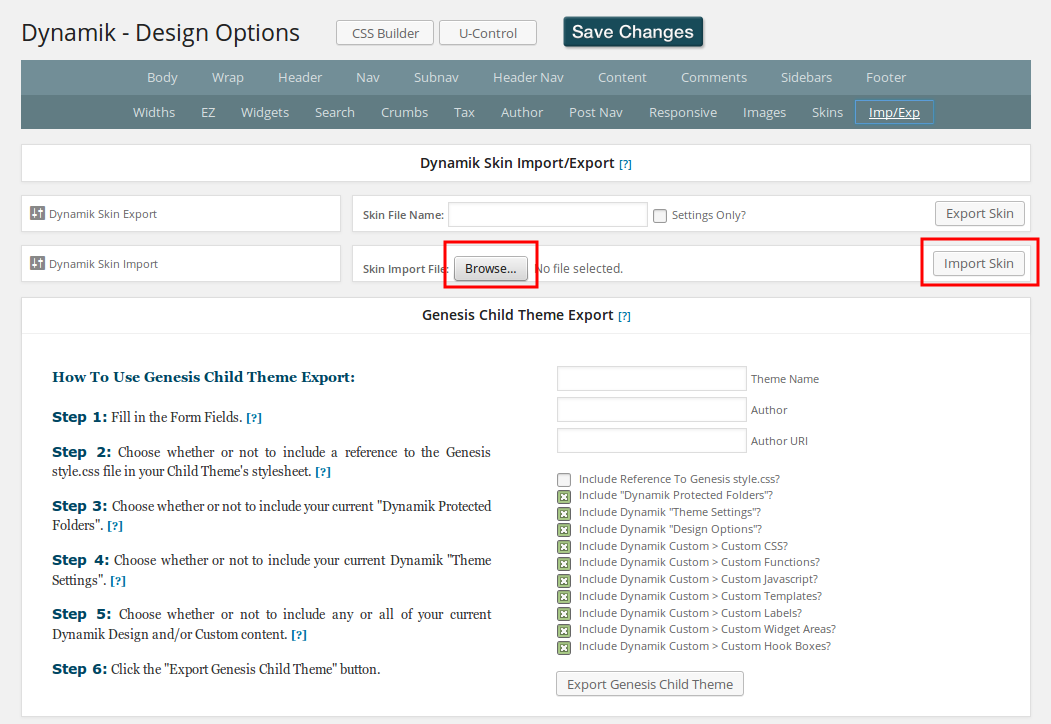This screenshot has height=724, width=1051.
Task: Click Browse to choose skin file
Action: 490,268
